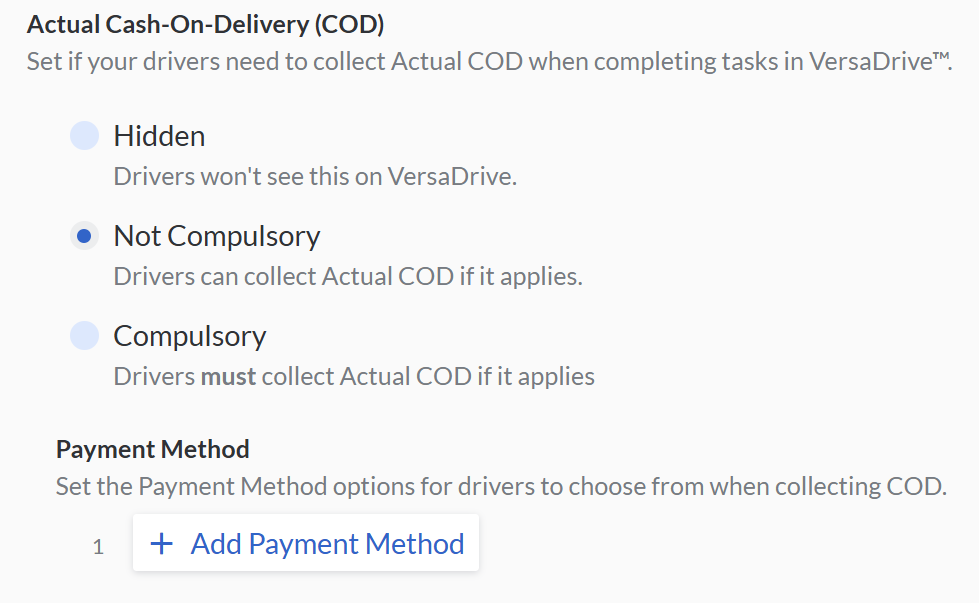Click row number 1 beside Add Payment Method
Image resolution: width=979 pixels, height=603 pixels.
point(98,547)
